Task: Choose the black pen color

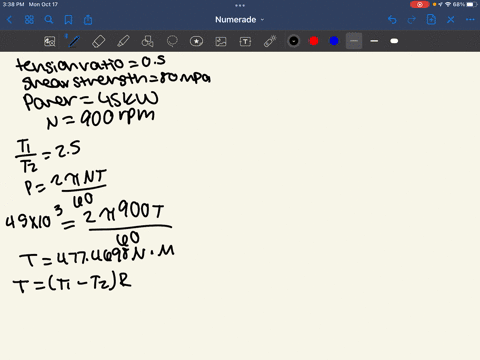Action: pos(294,41)
